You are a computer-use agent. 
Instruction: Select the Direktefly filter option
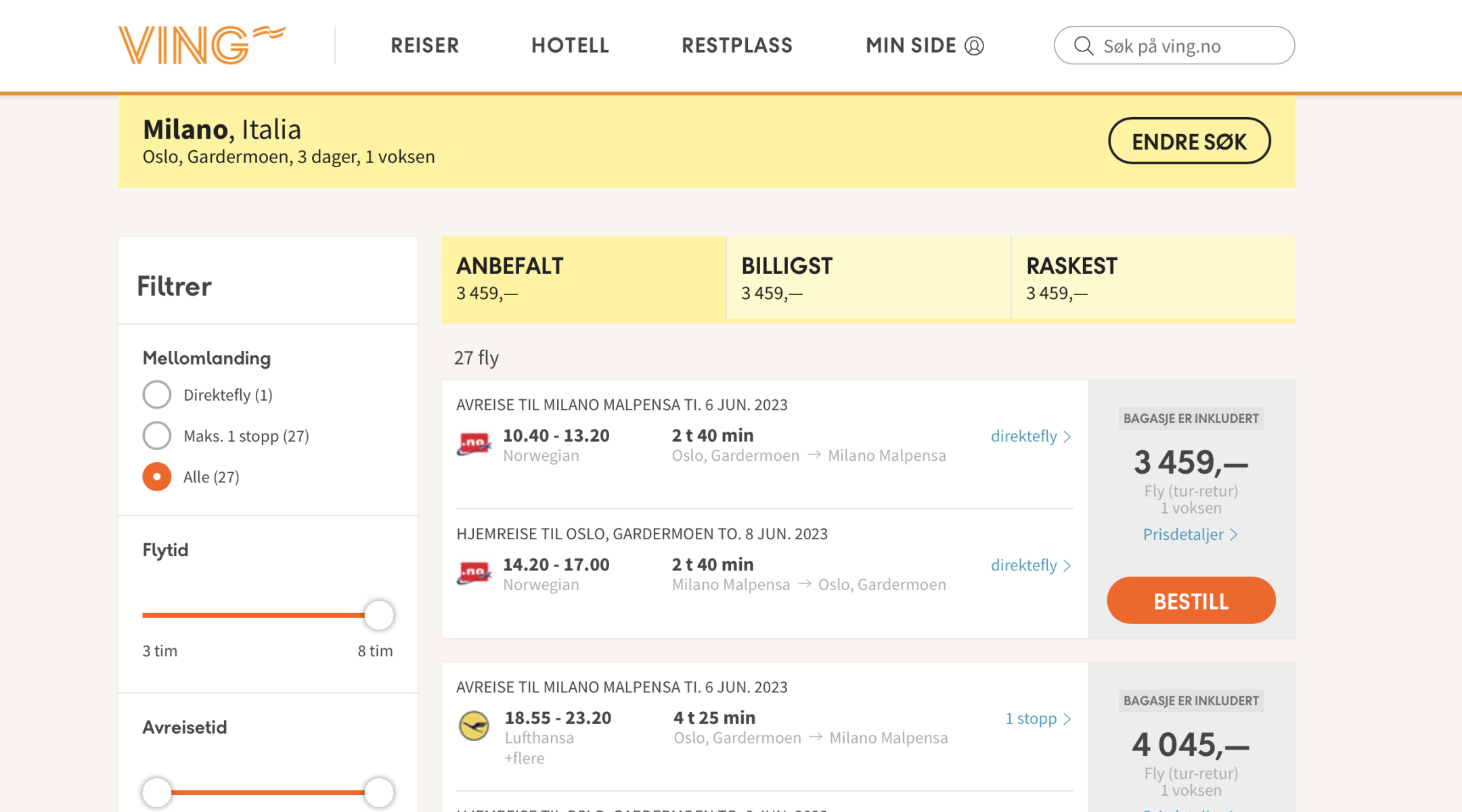point(156,394)
